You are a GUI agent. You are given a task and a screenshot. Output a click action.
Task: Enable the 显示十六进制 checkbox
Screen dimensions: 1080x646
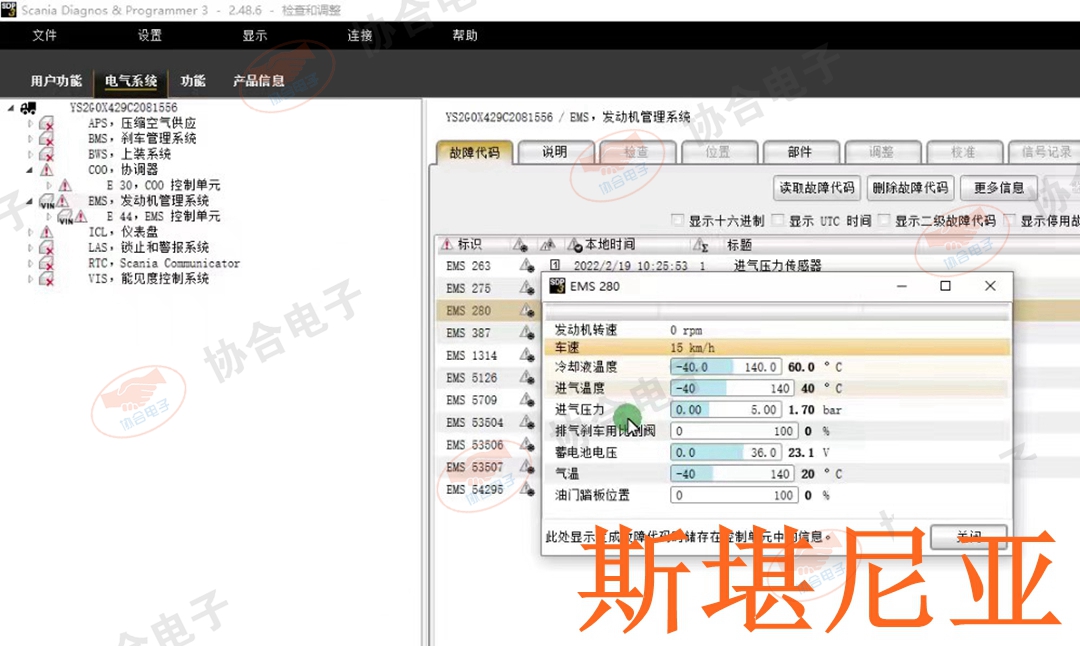678,220
